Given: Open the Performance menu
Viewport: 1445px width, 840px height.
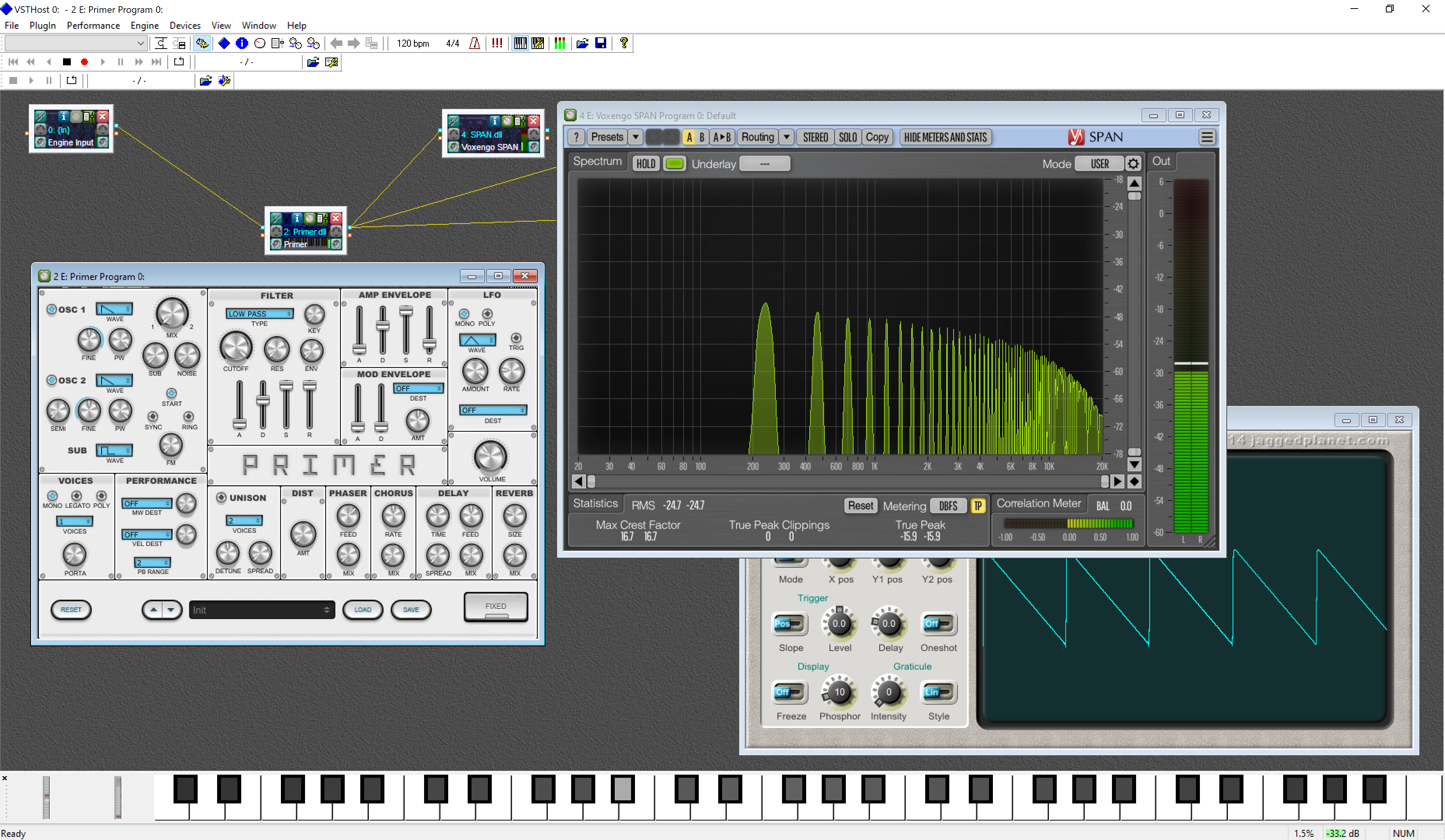Looking at the screenshot, I should (x=93, y=25).
